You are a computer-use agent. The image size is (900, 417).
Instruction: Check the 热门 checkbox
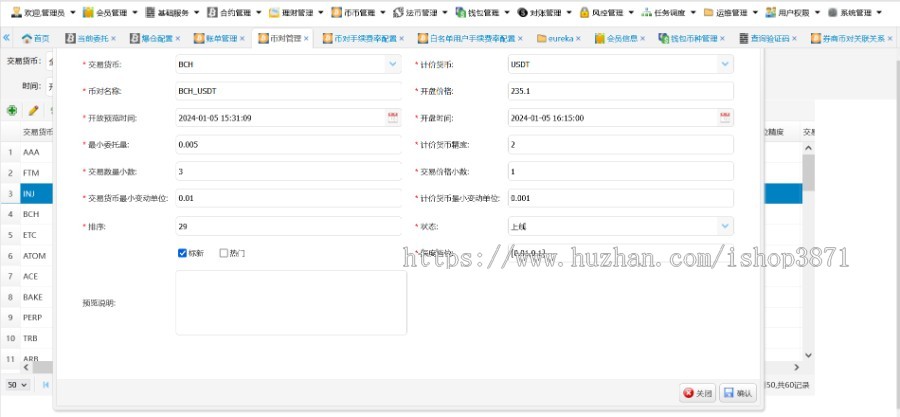(224, 253)
